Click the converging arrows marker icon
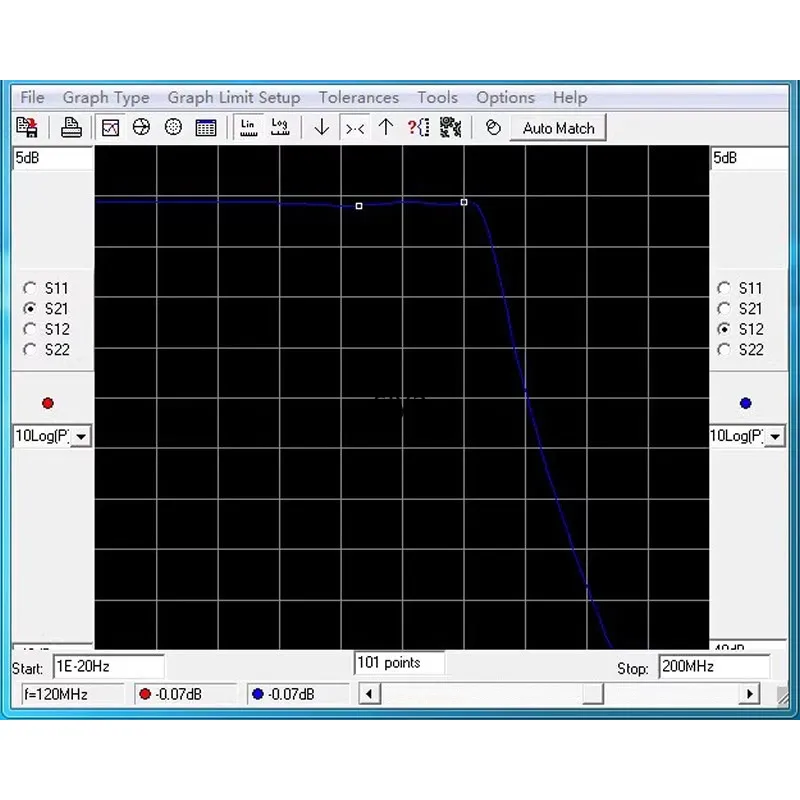The image size is (800, 800). 355,128
